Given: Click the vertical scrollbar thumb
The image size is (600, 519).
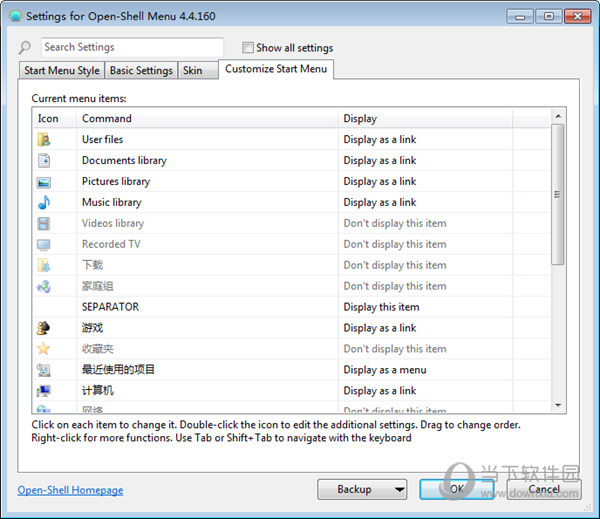Looking at the screenshot, I should click(558, 194).
